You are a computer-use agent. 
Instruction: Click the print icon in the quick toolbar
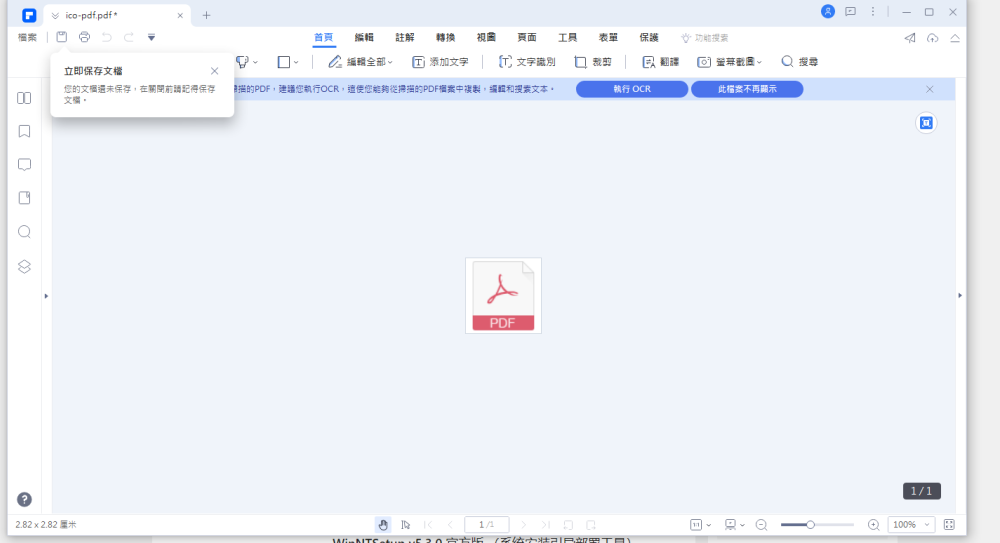(x=84, y=37)
